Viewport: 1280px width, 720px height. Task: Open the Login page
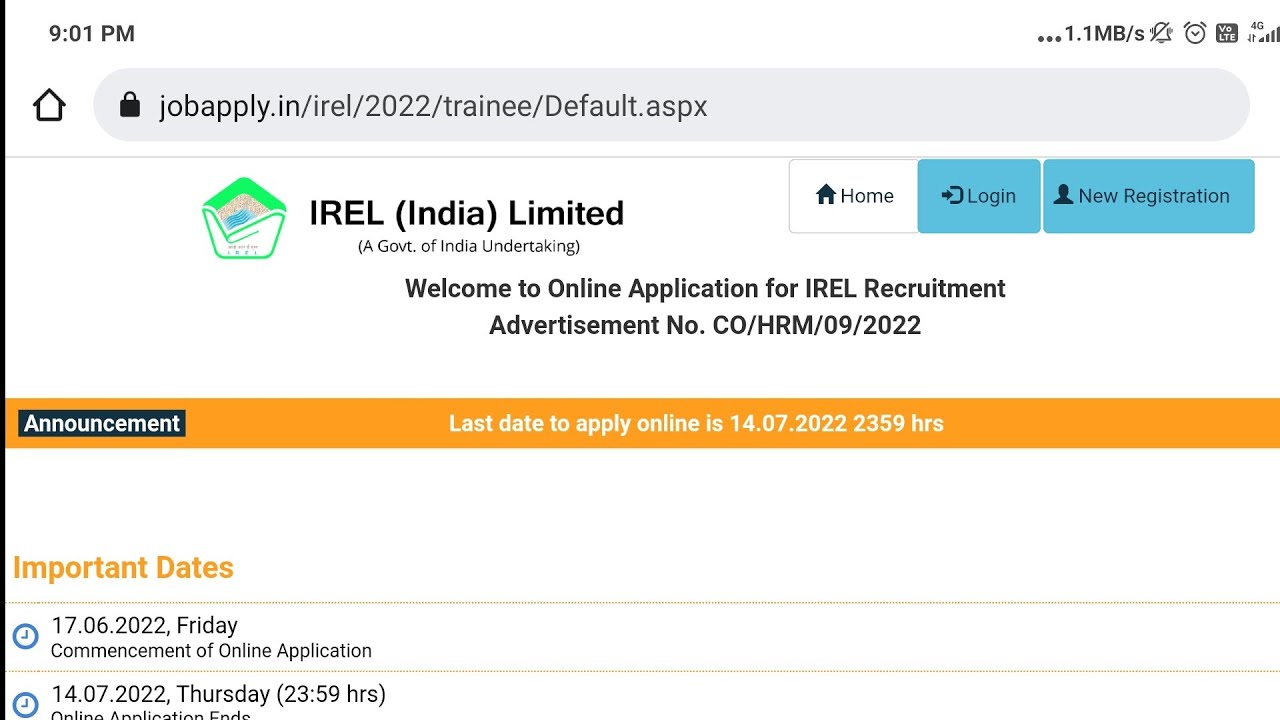pyautogui.click(x=979, y=196)
